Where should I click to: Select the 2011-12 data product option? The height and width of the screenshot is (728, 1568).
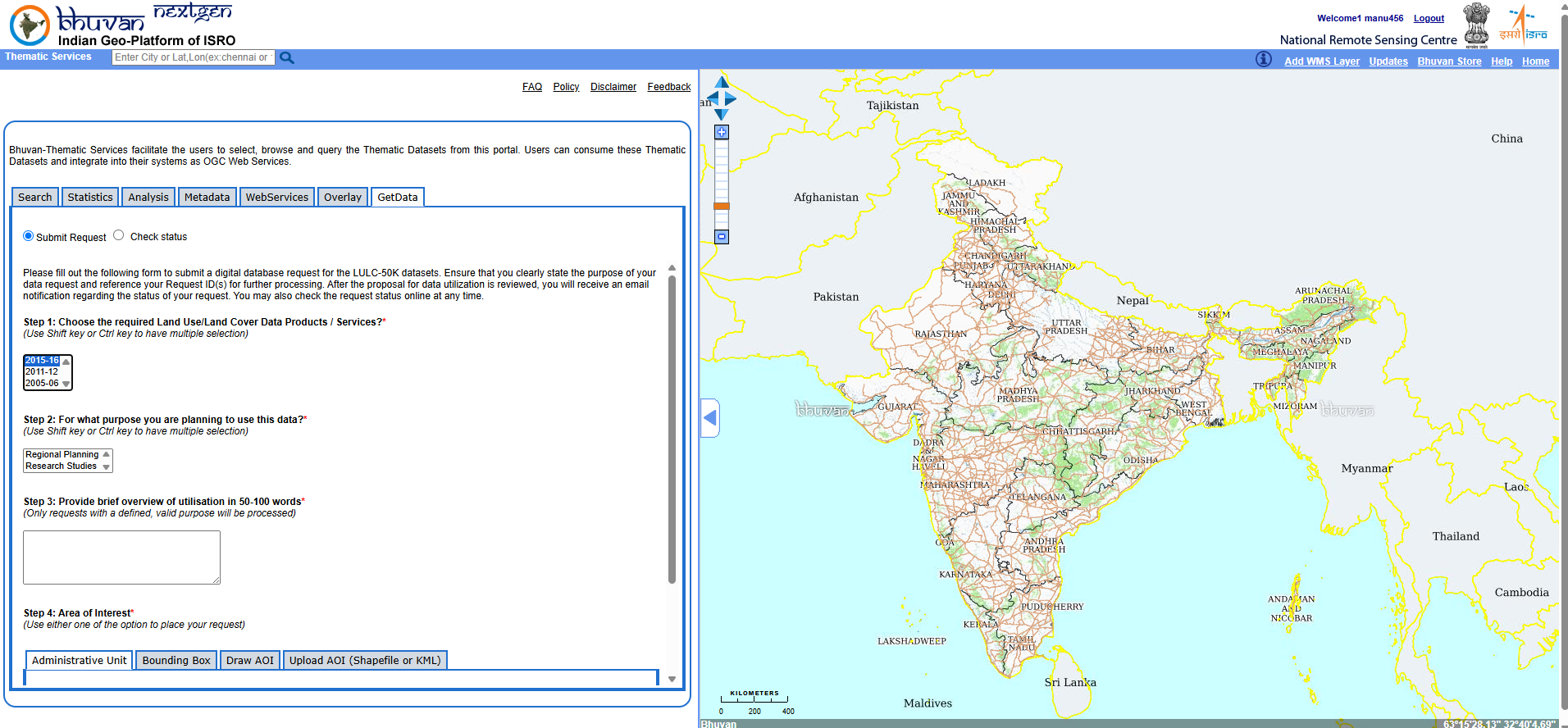coord(42,372)
